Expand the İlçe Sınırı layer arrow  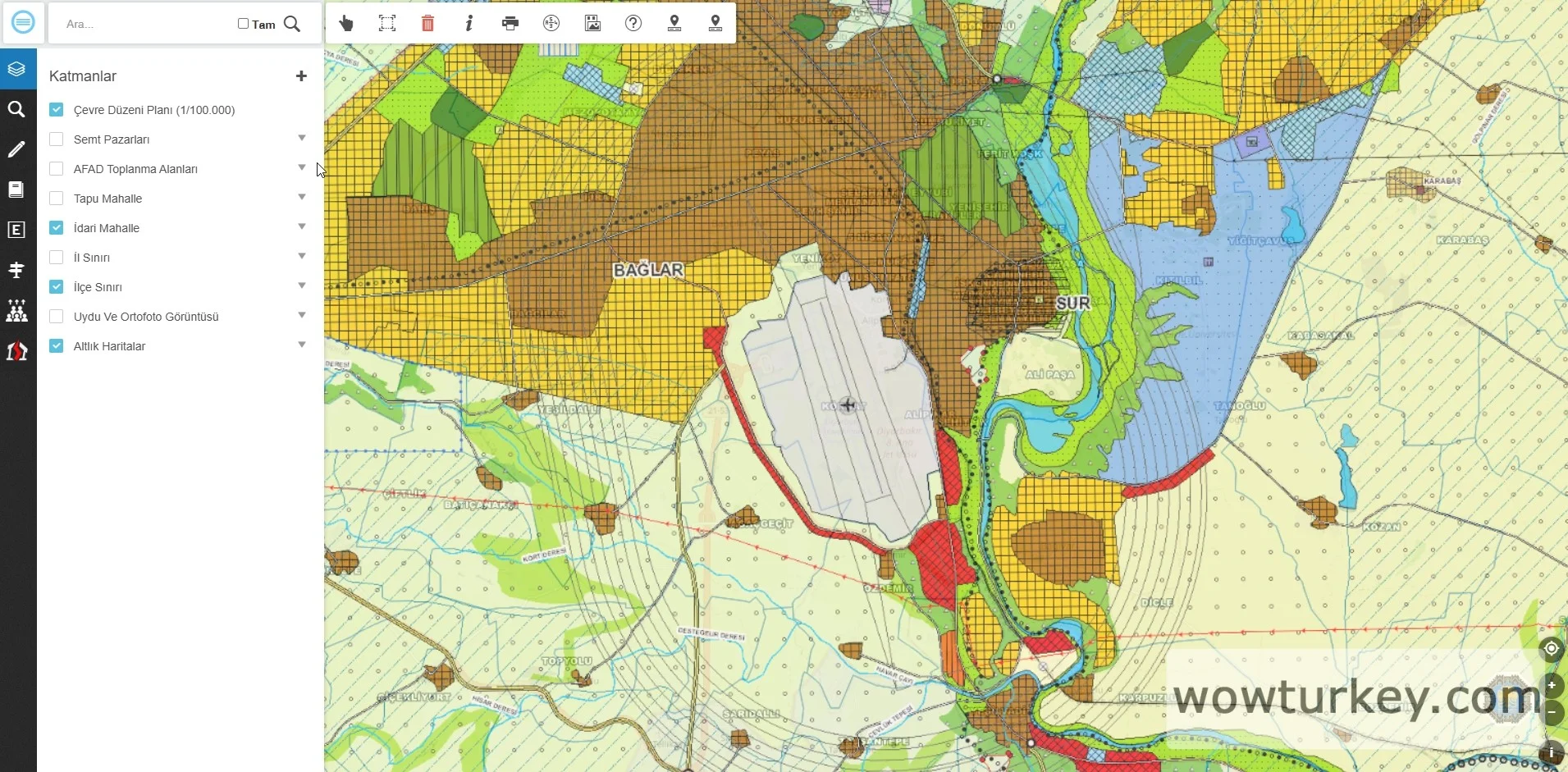(x=302, y=286)
